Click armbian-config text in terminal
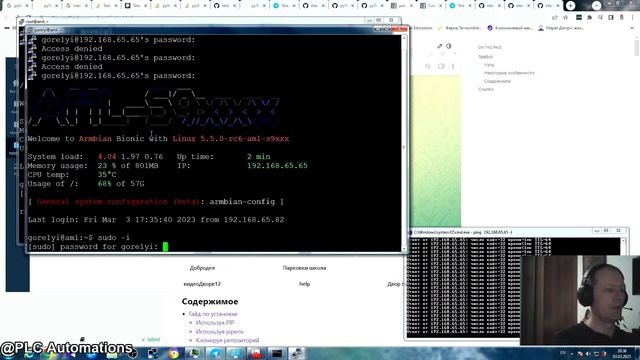This screenshot has width=640, height=360. click(x=242, y=202)
